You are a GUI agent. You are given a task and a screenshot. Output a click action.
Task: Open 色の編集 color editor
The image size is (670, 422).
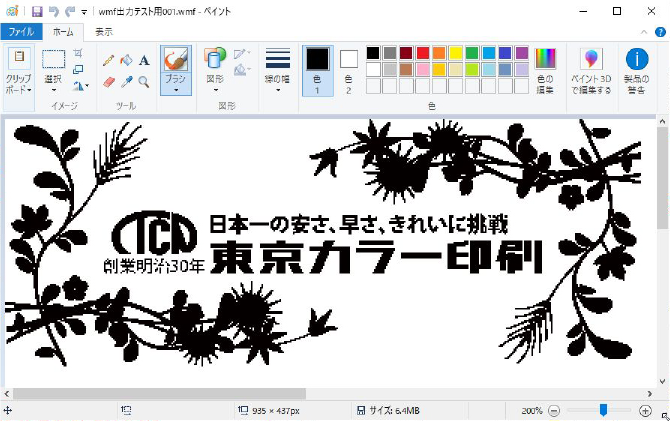[x=545, y=70]
